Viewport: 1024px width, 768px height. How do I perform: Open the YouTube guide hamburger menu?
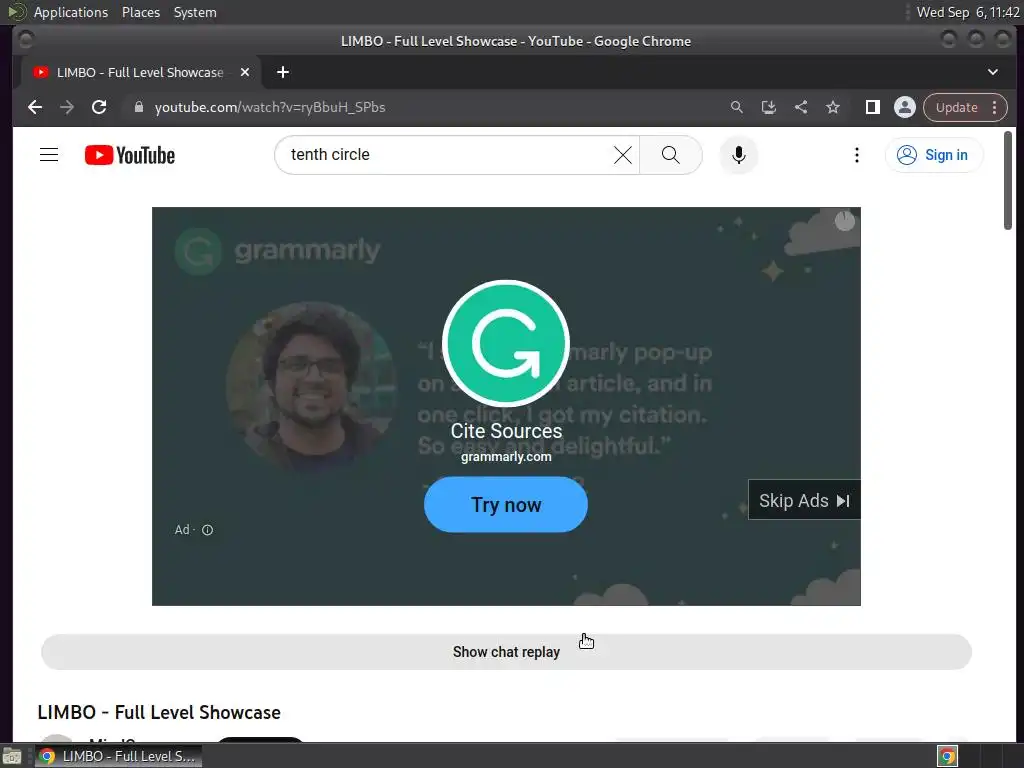click(49, 155)
